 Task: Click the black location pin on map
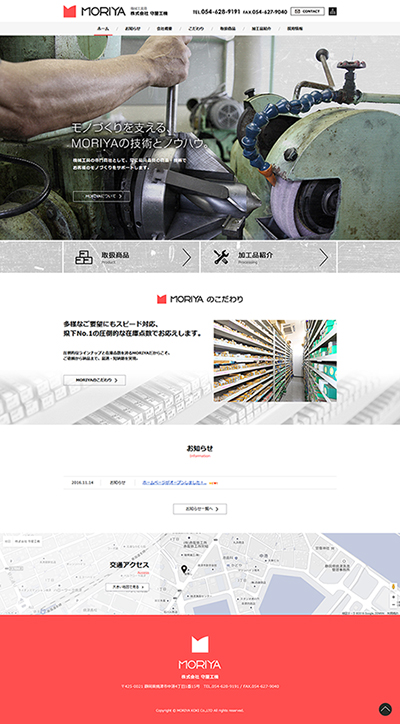pos(184,569)
